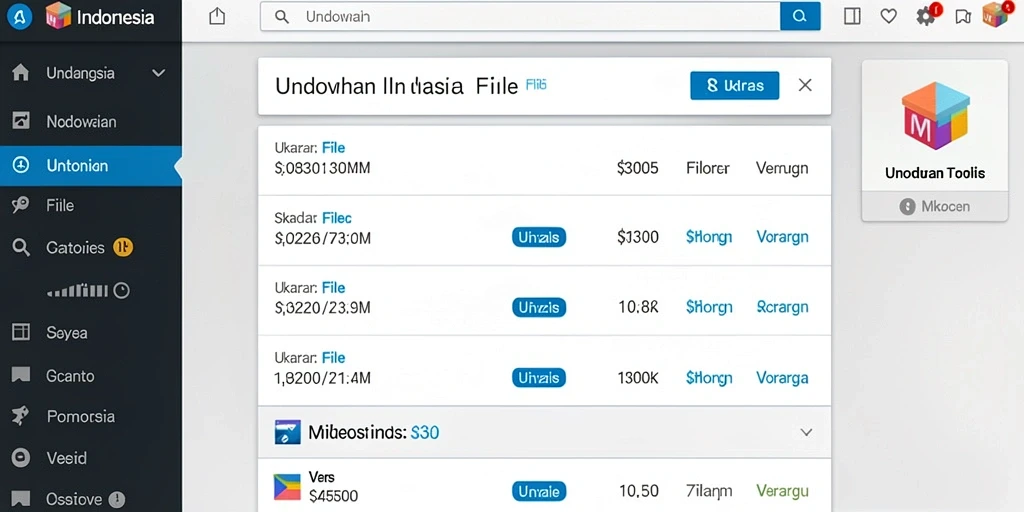Click the home icon beside Undangsia
Image resolution: width=1024 pixels, height=512 pixels.
coord(21,73)
